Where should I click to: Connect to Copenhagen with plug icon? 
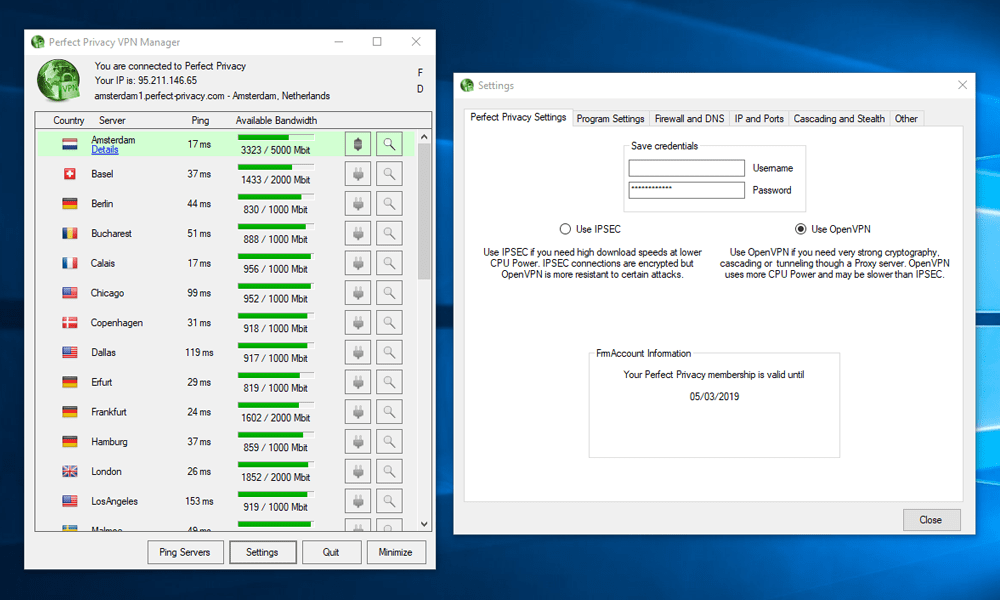[x=358, y=323]
